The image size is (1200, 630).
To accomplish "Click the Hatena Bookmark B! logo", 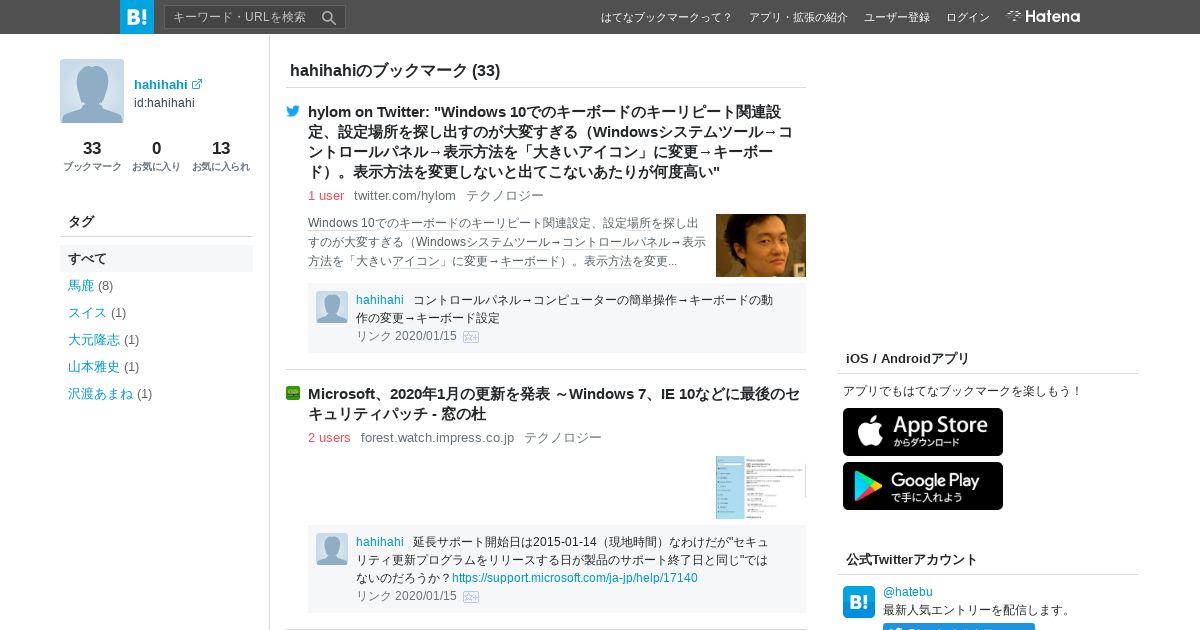I will tap(137, 17).
